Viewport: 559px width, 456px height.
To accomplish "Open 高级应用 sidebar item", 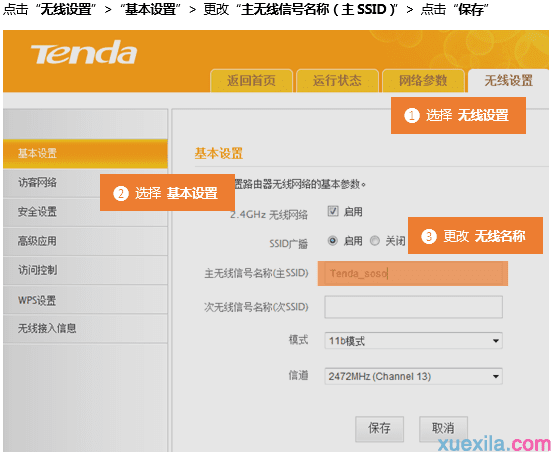I will click(85, 241).
